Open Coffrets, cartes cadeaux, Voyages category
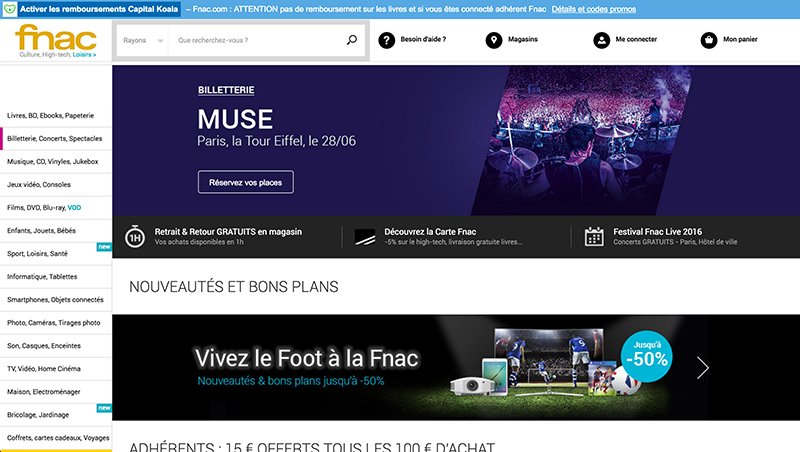 (56, 438)
